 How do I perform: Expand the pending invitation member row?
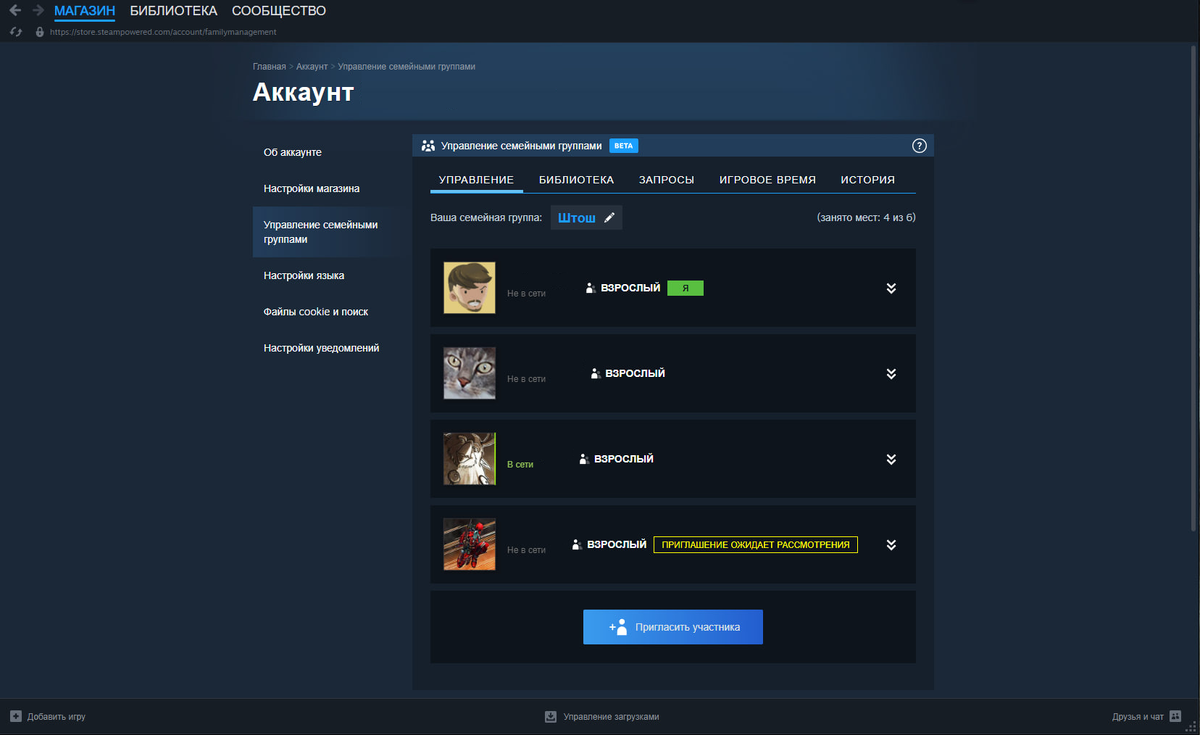pyautogui.click(x=891, y=545)
